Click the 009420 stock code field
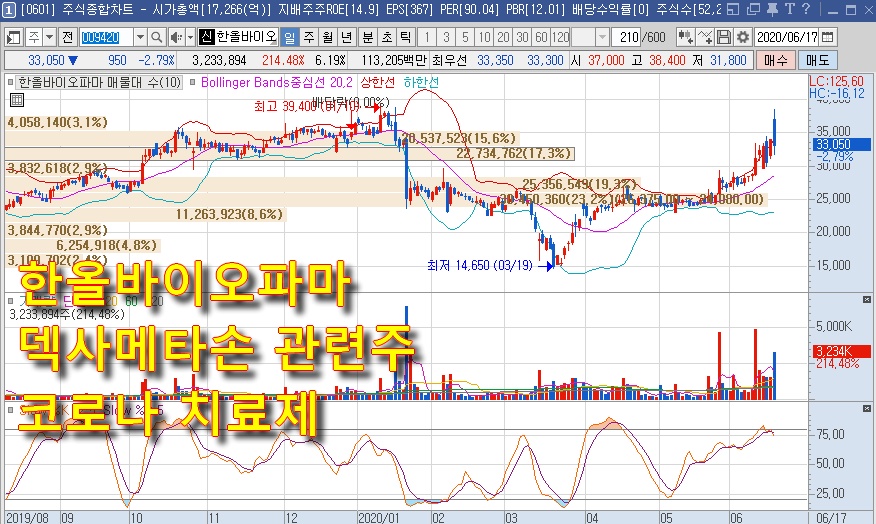The image size is (876, 524). (x=106, y=37)
